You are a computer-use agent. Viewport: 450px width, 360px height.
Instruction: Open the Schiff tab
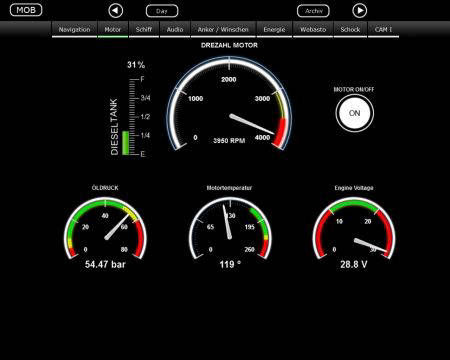point(144,30)
